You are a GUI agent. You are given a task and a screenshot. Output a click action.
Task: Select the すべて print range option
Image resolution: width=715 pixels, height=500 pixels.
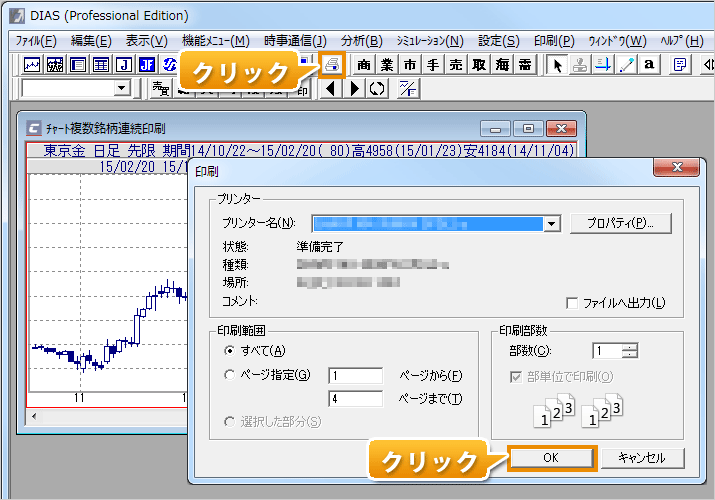click(x=231, y=350)
